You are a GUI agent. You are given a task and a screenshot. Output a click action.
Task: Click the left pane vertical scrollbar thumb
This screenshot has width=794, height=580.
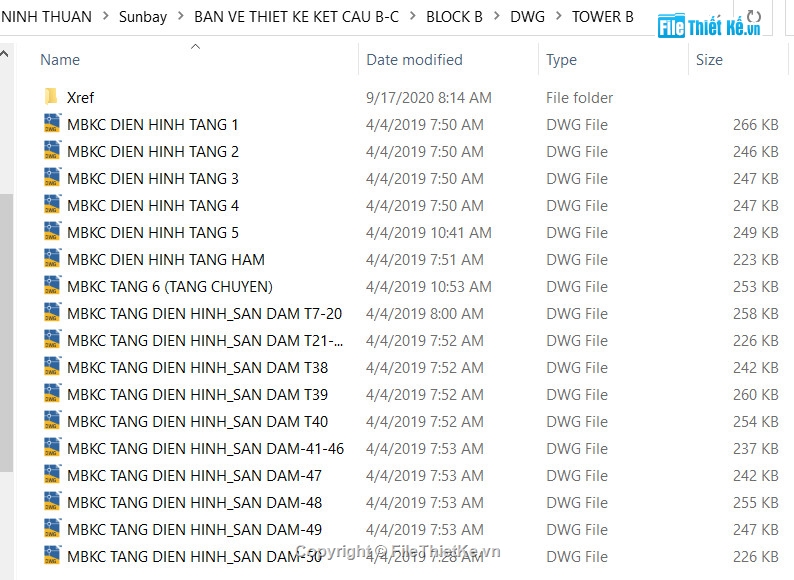(6, 333)
